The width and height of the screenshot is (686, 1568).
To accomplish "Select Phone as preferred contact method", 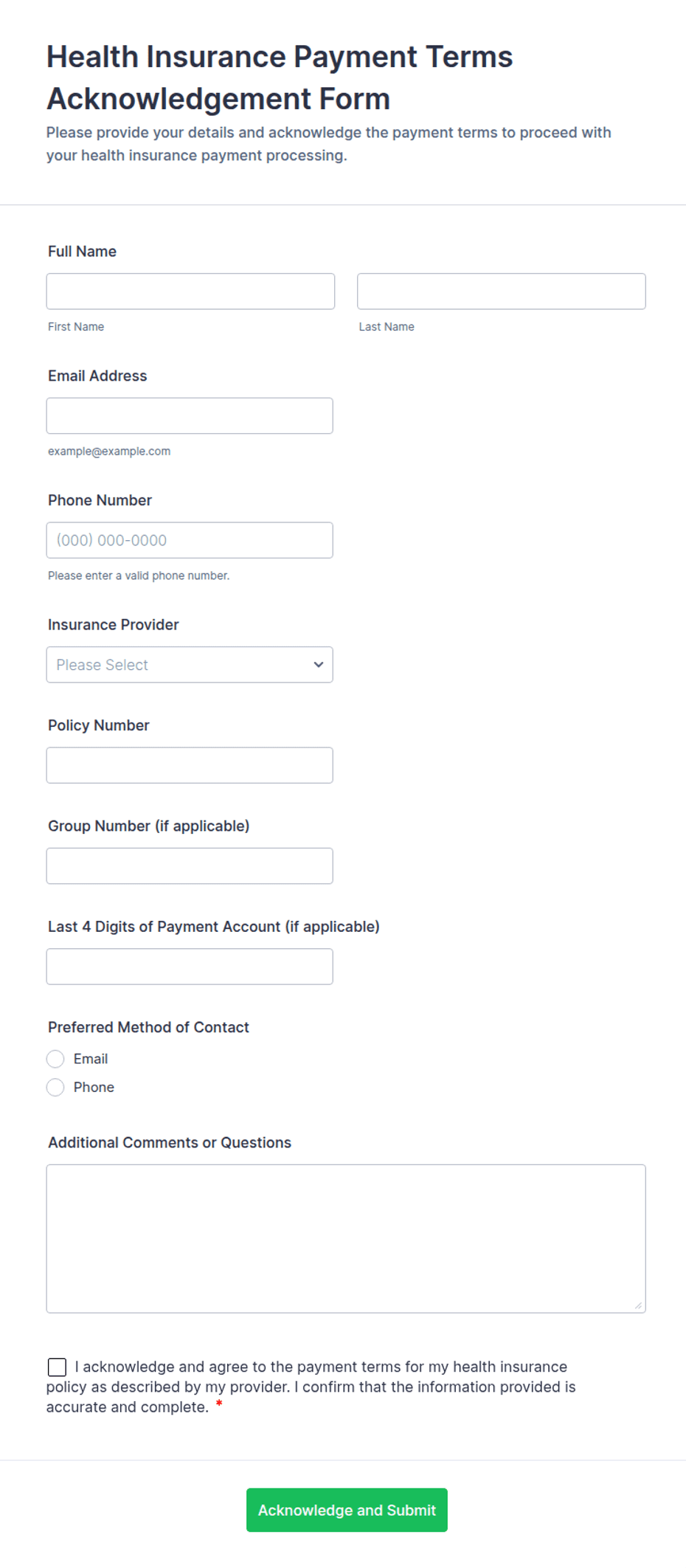I will click(55, 1088).
